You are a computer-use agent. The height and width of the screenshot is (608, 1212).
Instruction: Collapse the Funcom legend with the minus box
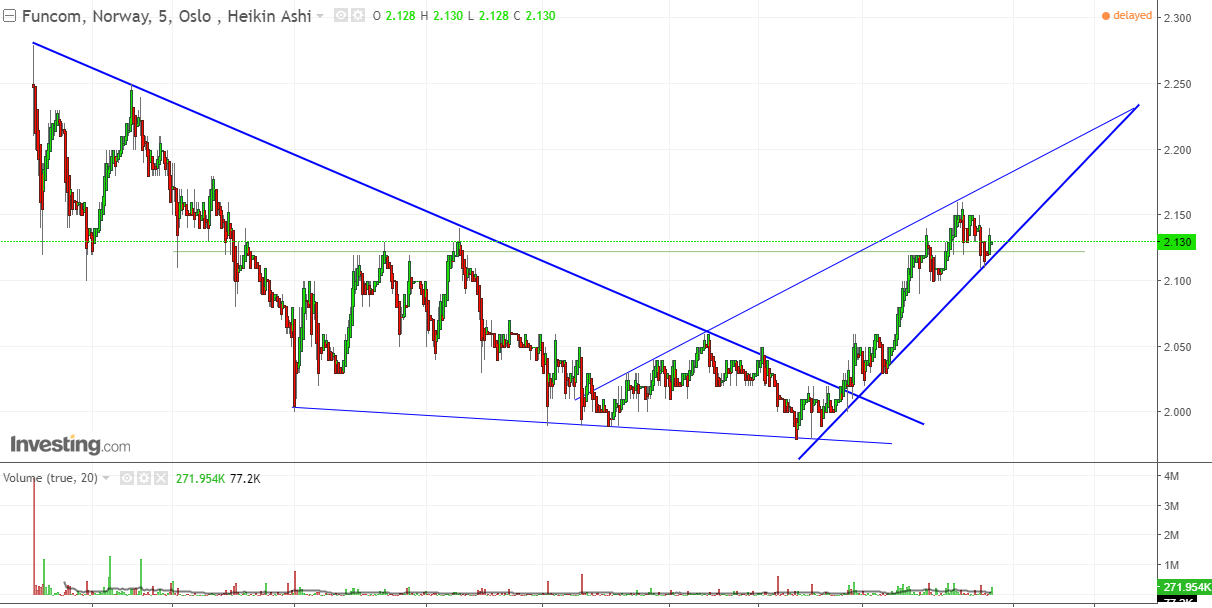(x=8, y=16)
